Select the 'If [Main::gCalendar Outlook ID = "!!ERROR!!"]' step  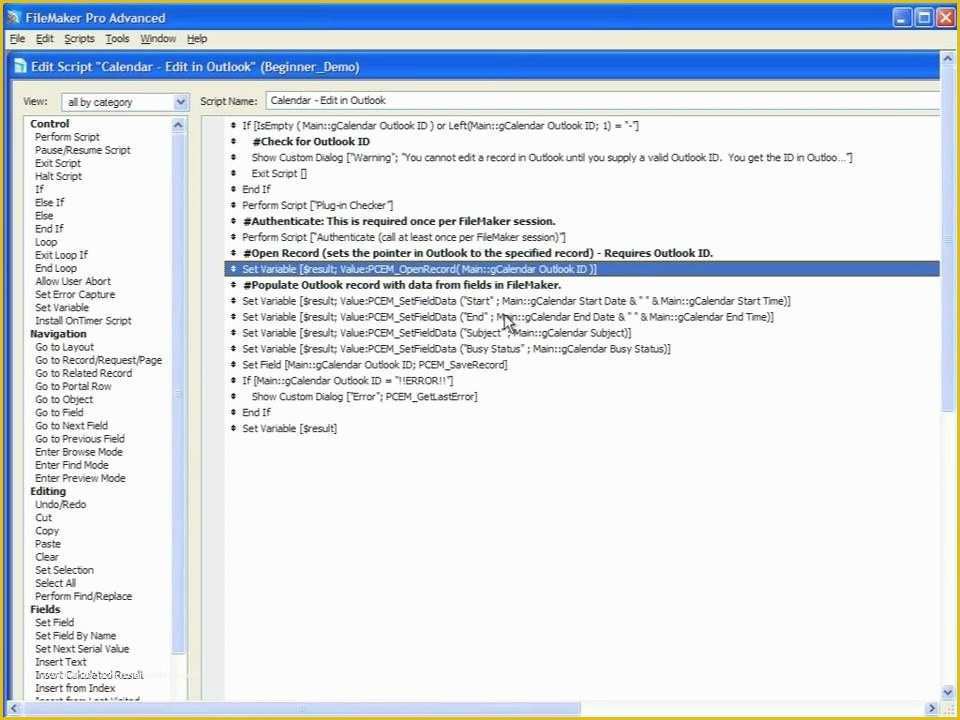point(348,380)
